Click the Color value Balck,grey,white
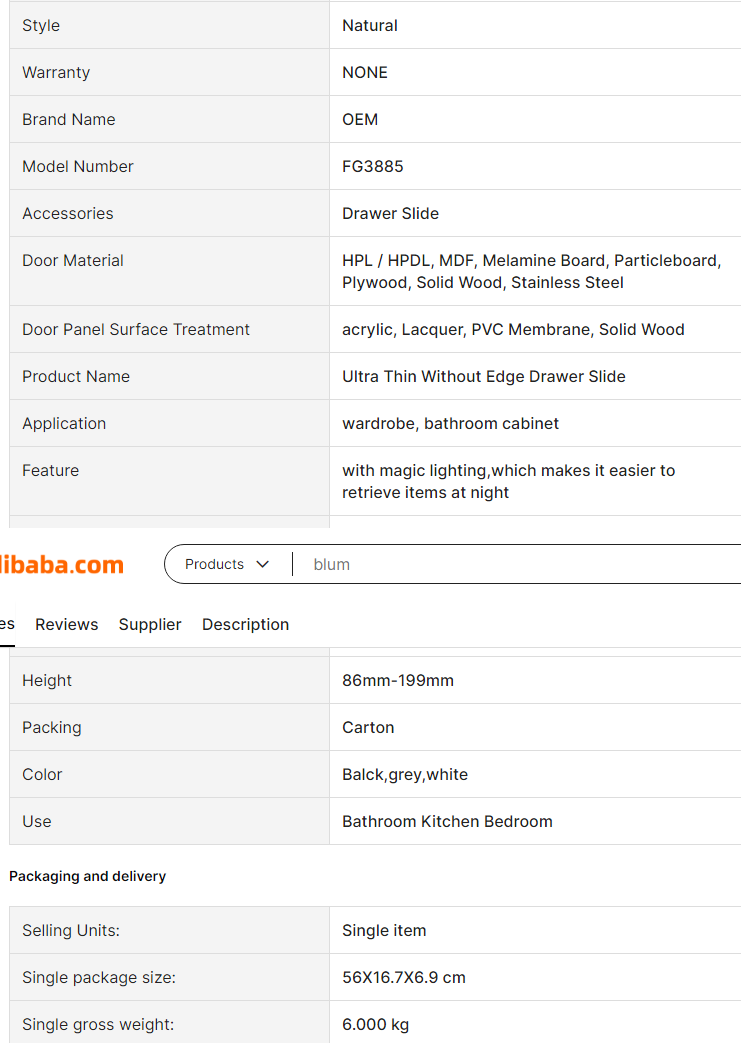This screenshot has width=741, height=1043. [x=404, y=774]
